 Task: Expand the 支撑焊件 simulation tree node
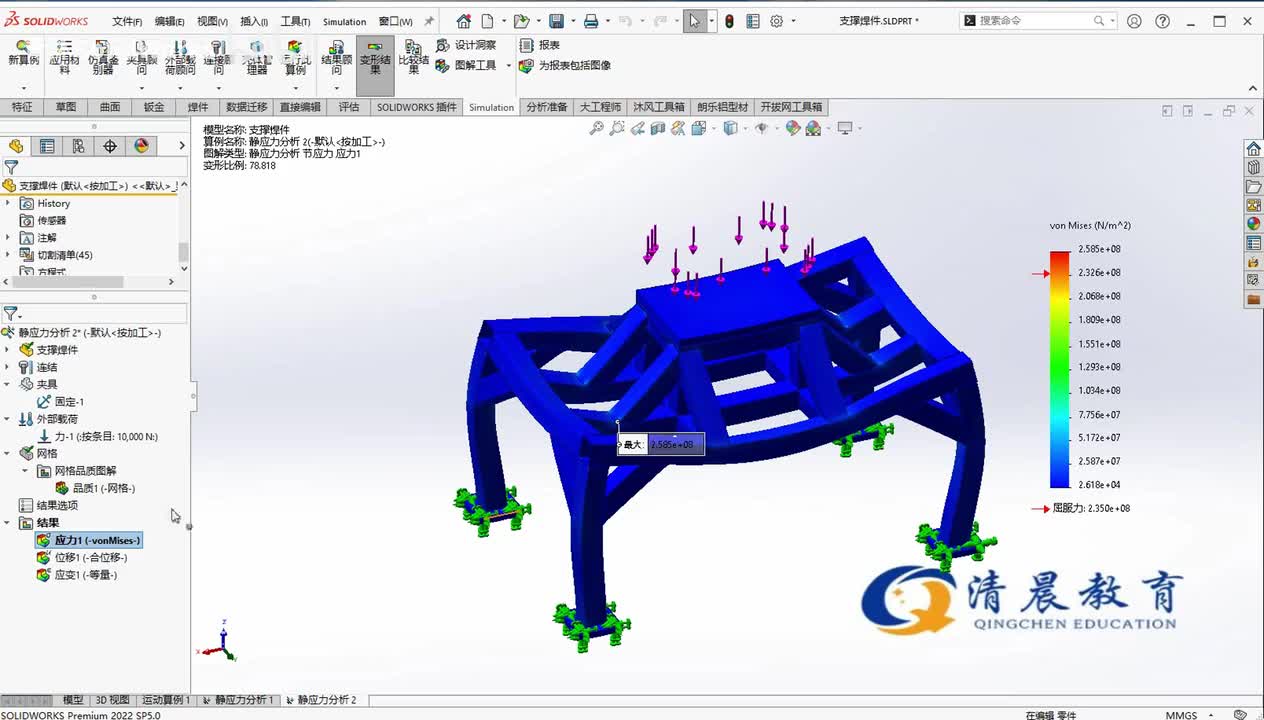pyautogui.click(x=8, y=350)
